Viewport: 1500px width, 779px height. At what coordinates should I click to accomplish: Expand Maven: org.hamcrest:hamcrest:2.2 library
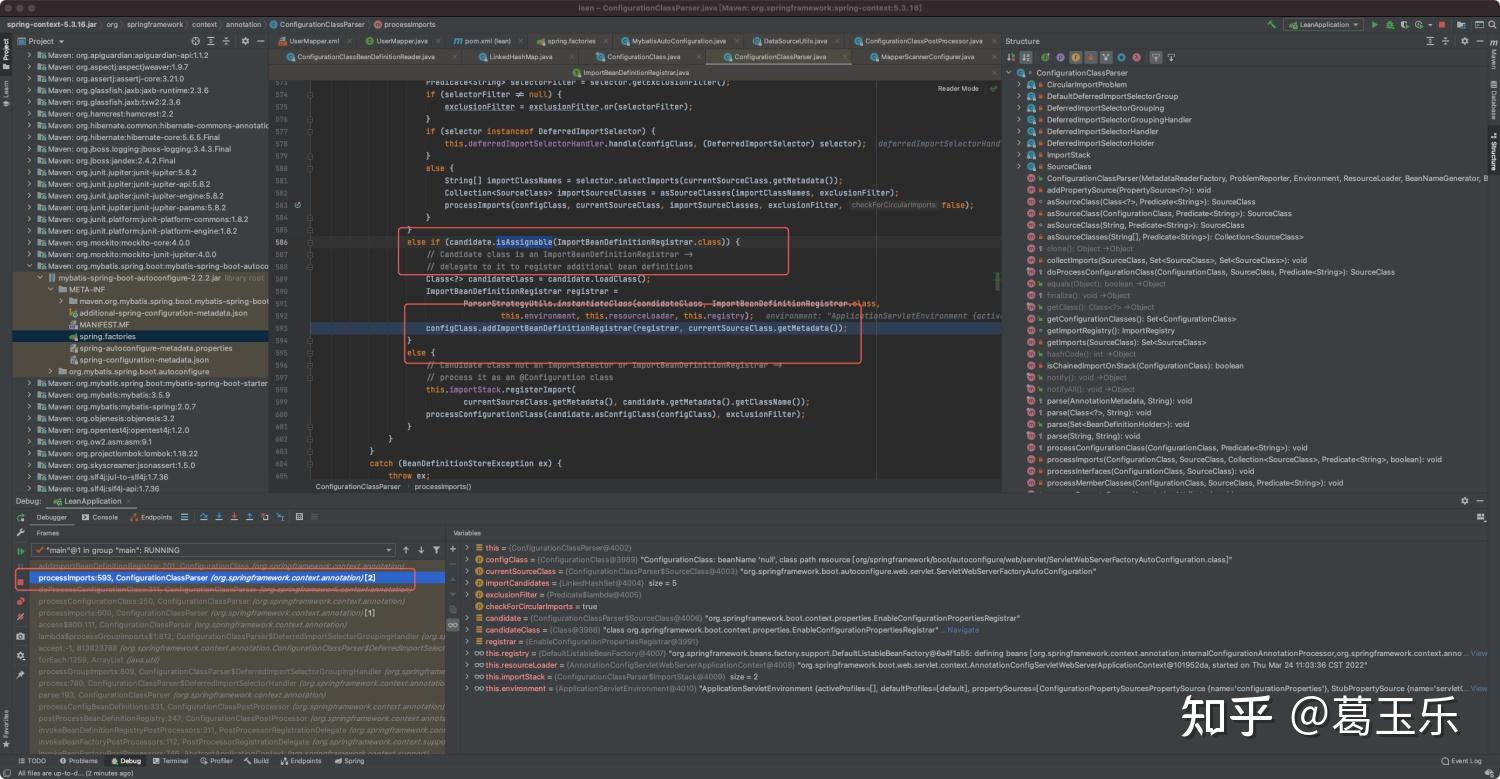(31, 114)
